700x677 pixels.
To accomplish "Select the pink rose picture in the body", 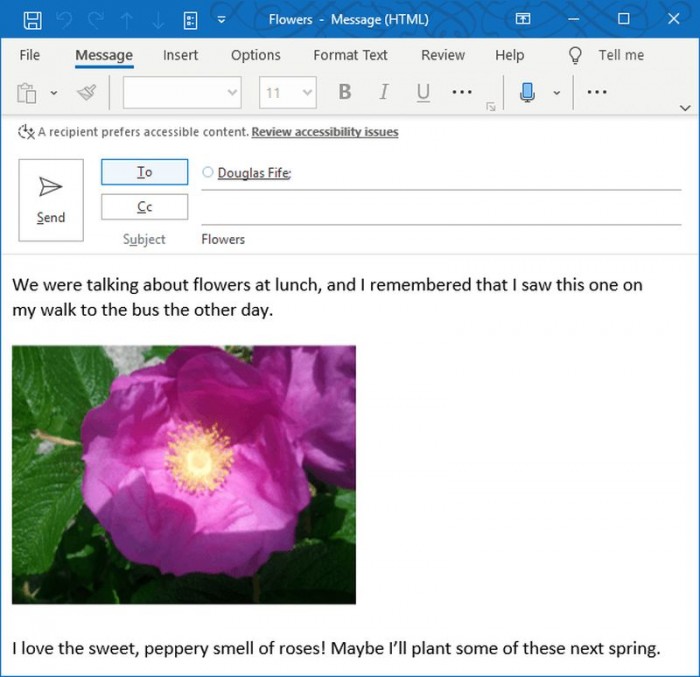I will point(184,475).
